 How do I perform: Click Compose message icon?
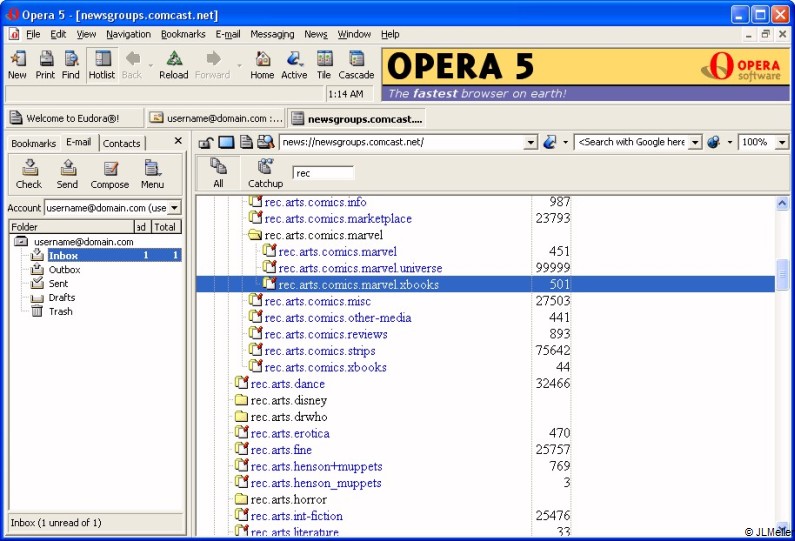pyautogui.click(x=110, y=174)
